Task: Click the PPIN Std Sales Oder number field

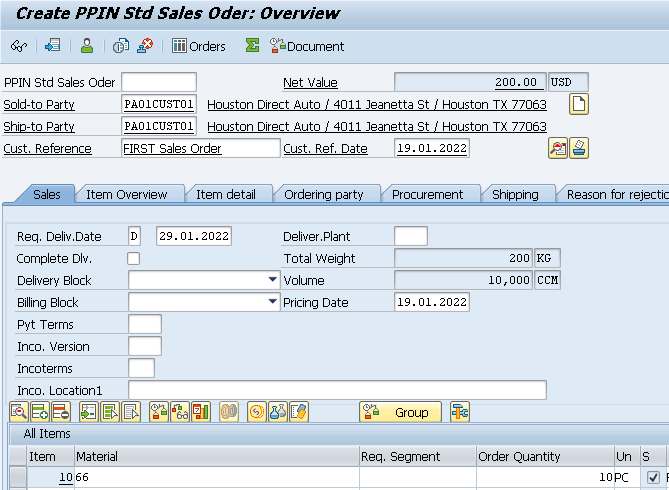Action: [x=159, y=82]
